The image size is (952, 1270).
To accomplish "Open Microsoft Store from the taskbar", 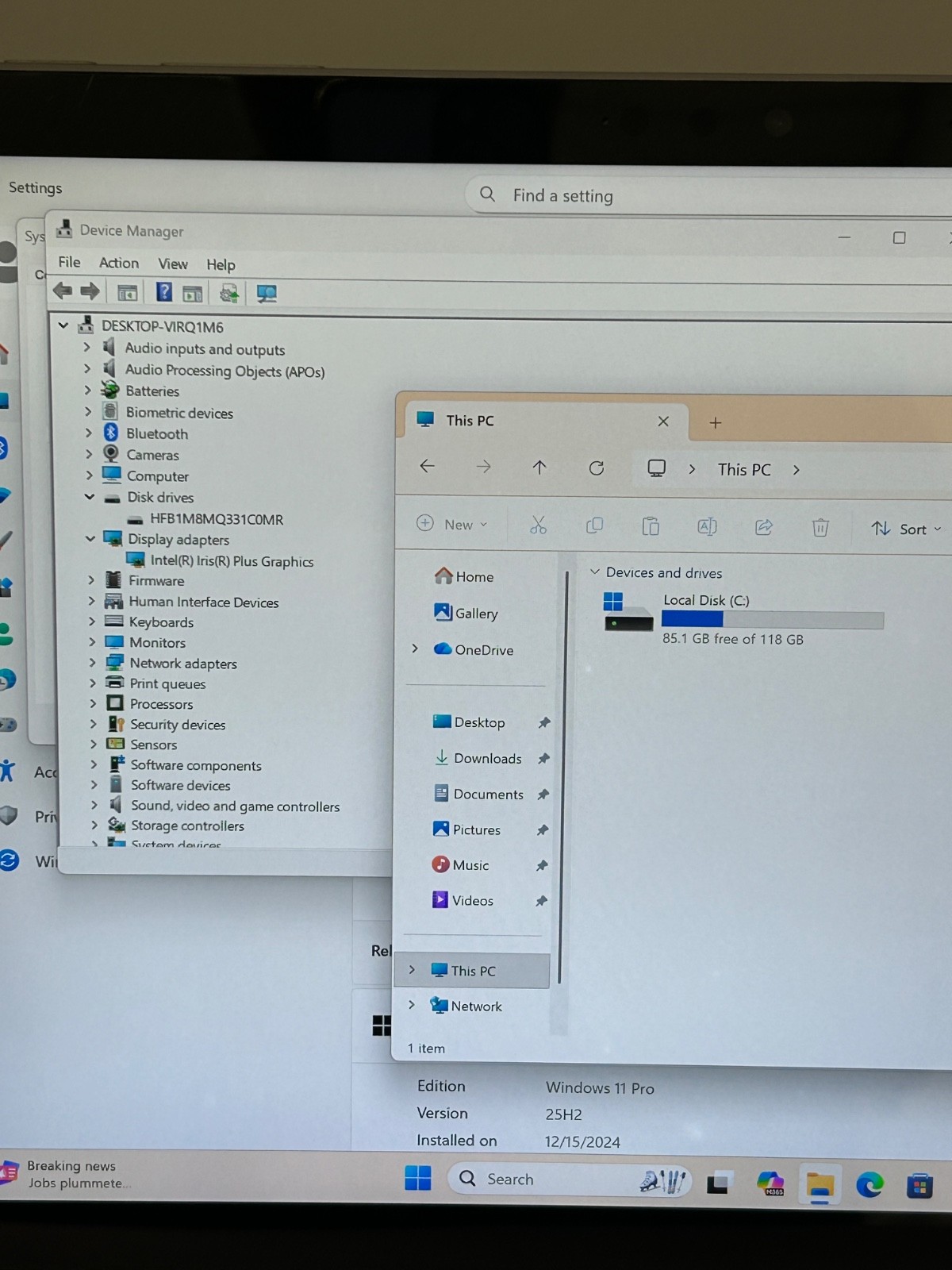I will (919, 1186).
